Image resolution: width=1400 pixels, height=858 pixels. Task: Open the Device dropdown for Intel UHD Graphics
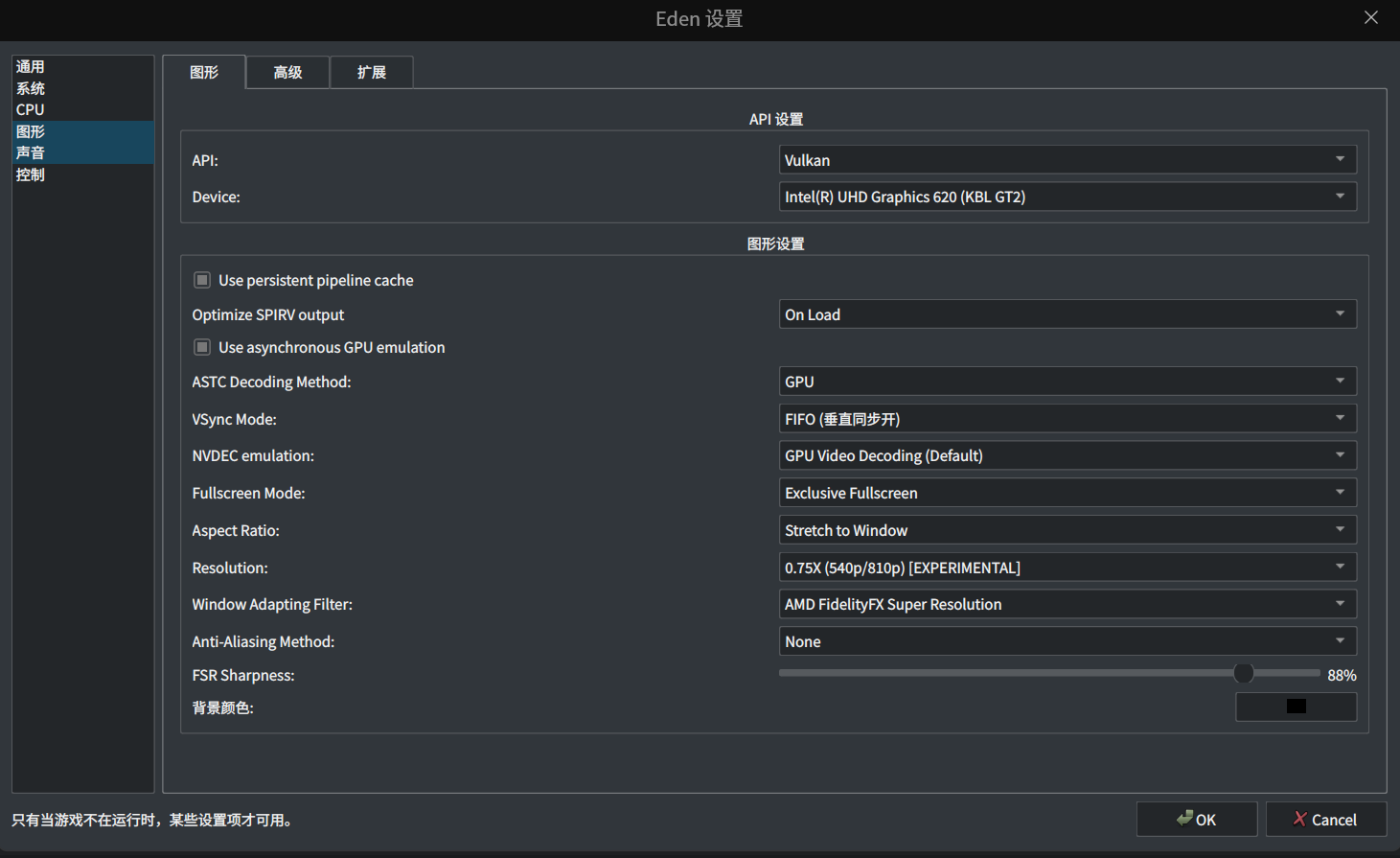pos(1067,197)
